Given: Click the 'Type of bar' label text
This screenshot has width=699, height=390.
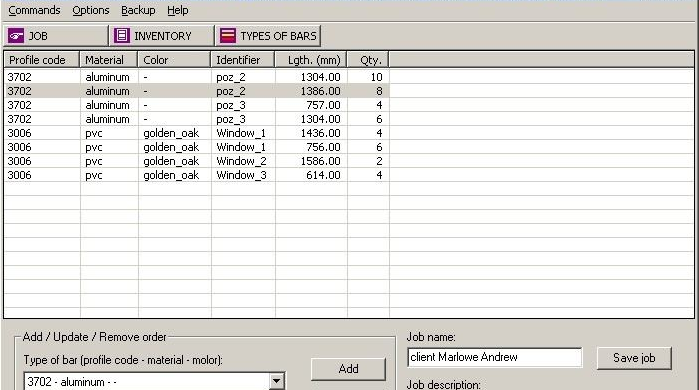Looking at the screenshot, I should pos(123,360).
